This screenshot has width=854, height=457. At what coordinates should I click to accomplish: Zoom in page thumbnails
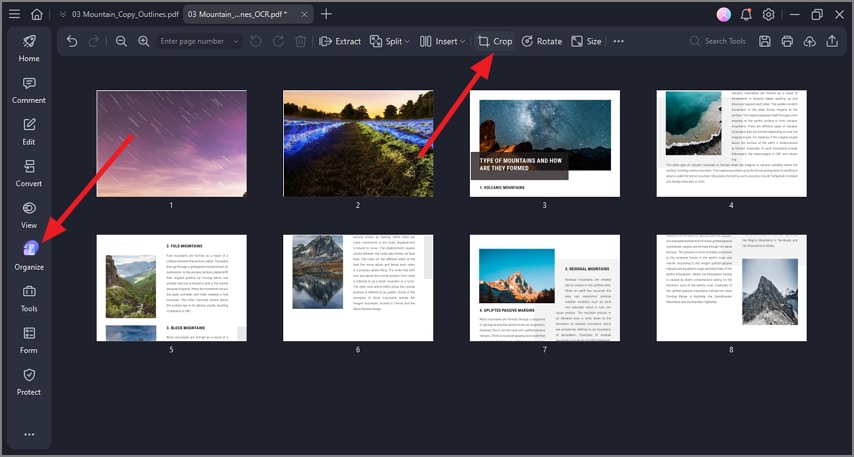click(143, 41)
